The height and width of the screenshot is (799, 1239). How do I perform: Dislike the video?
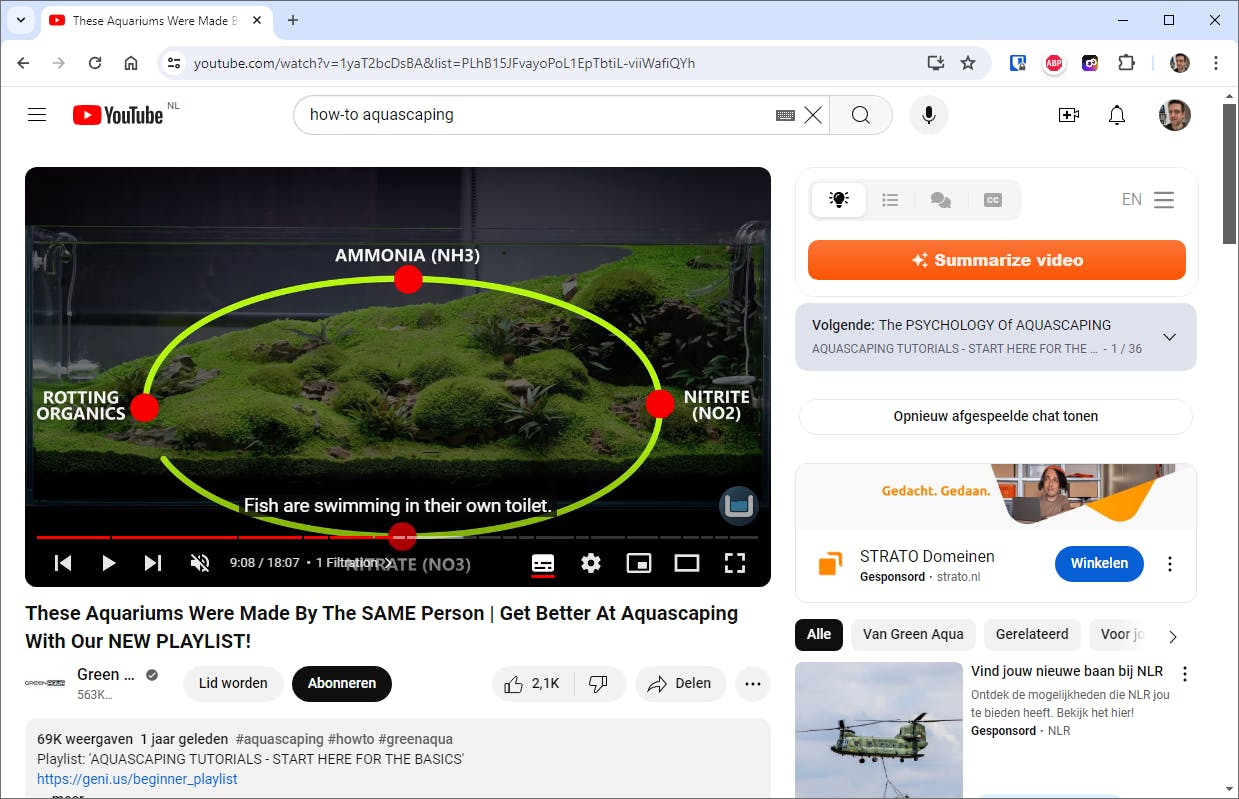(x=599, y=684)
